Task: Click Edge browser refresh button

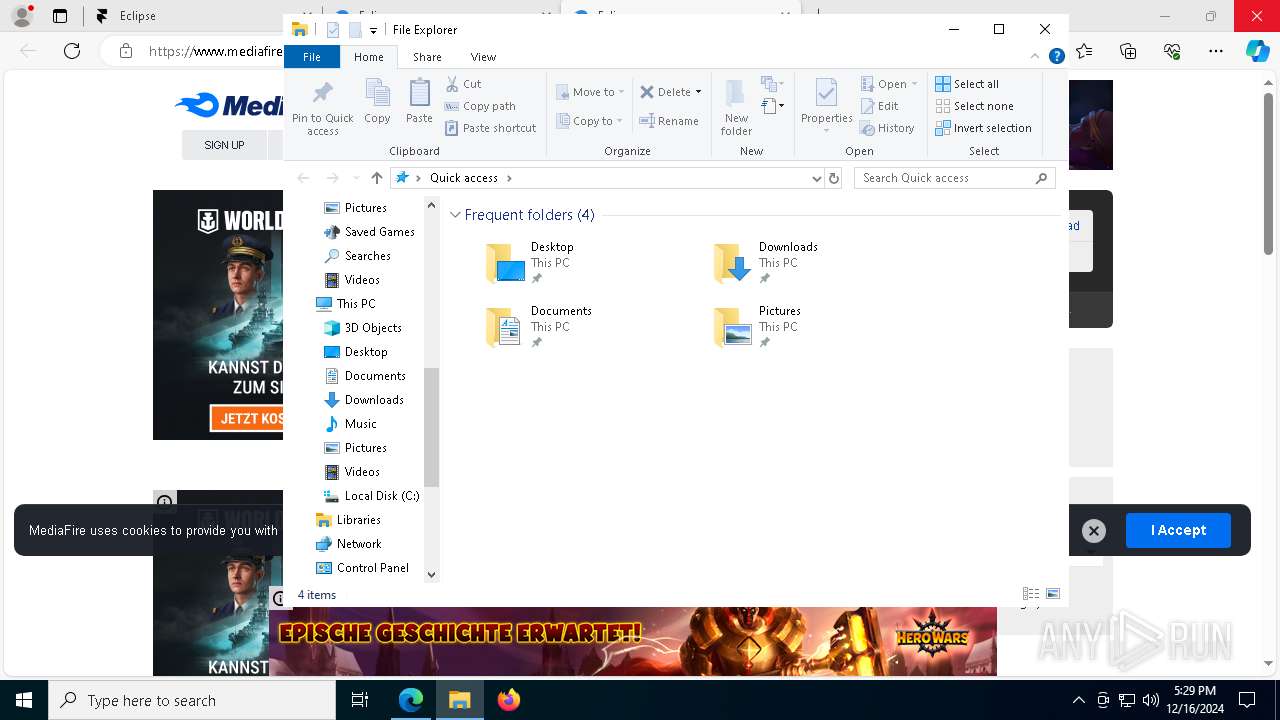Action: pyautogui.click(x=72, y=51)
